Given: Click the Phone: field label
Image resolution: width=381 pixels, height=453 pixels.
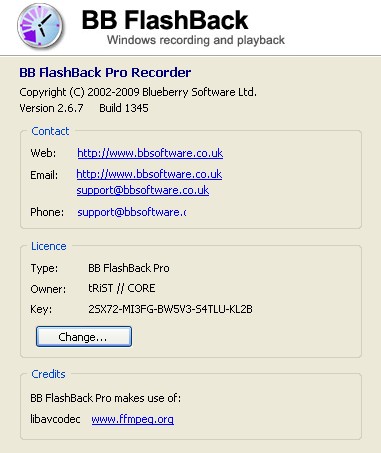Looking at the screenshot, I should point(47,212).
